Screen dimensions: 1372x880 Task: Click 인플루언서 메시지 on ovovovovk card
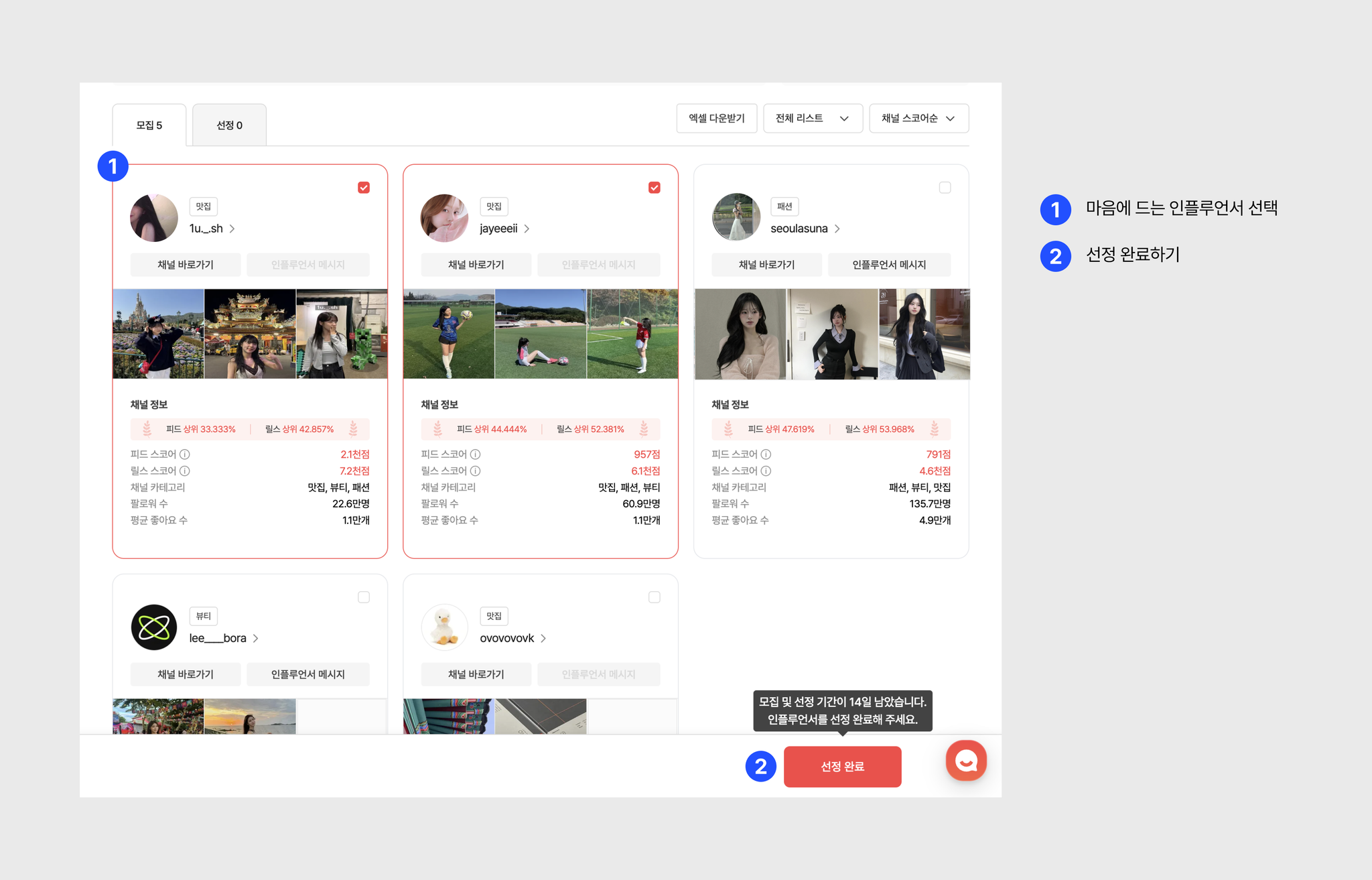[599, 674]
